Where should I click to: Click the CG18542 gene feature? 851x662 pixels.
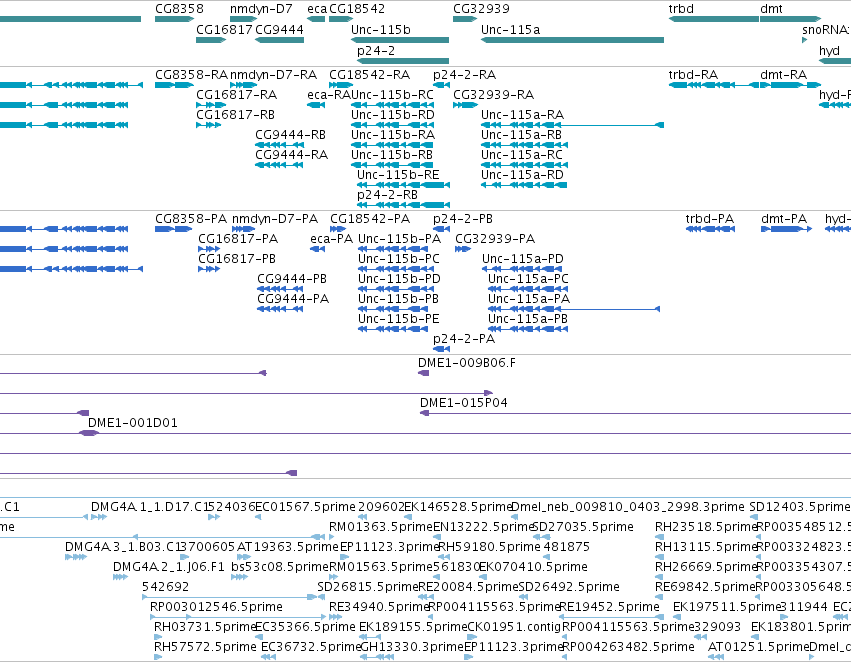pos(341,19)
